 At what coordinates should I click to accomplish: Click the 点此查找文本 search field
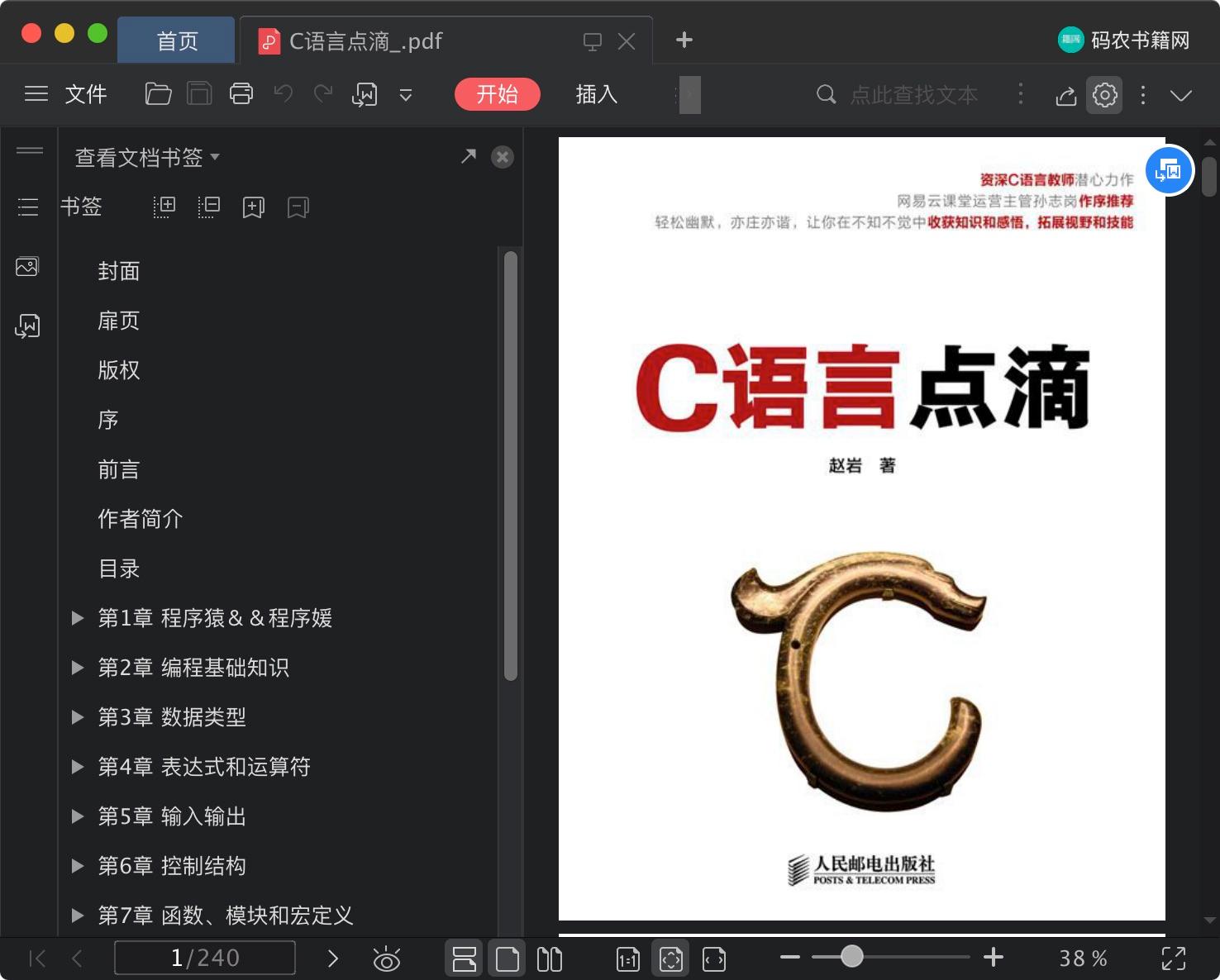coord(914,95)
